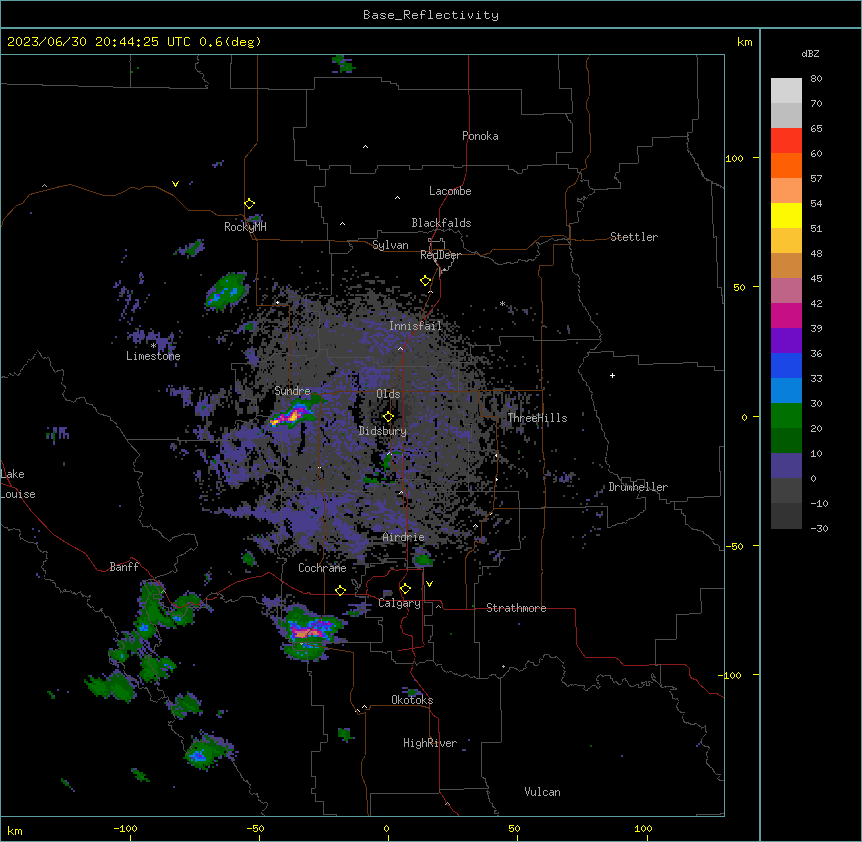This screenshot has width=862, height=842.
Task: Click the Base_Reflectivity title
Action: (x=430, y=15)
